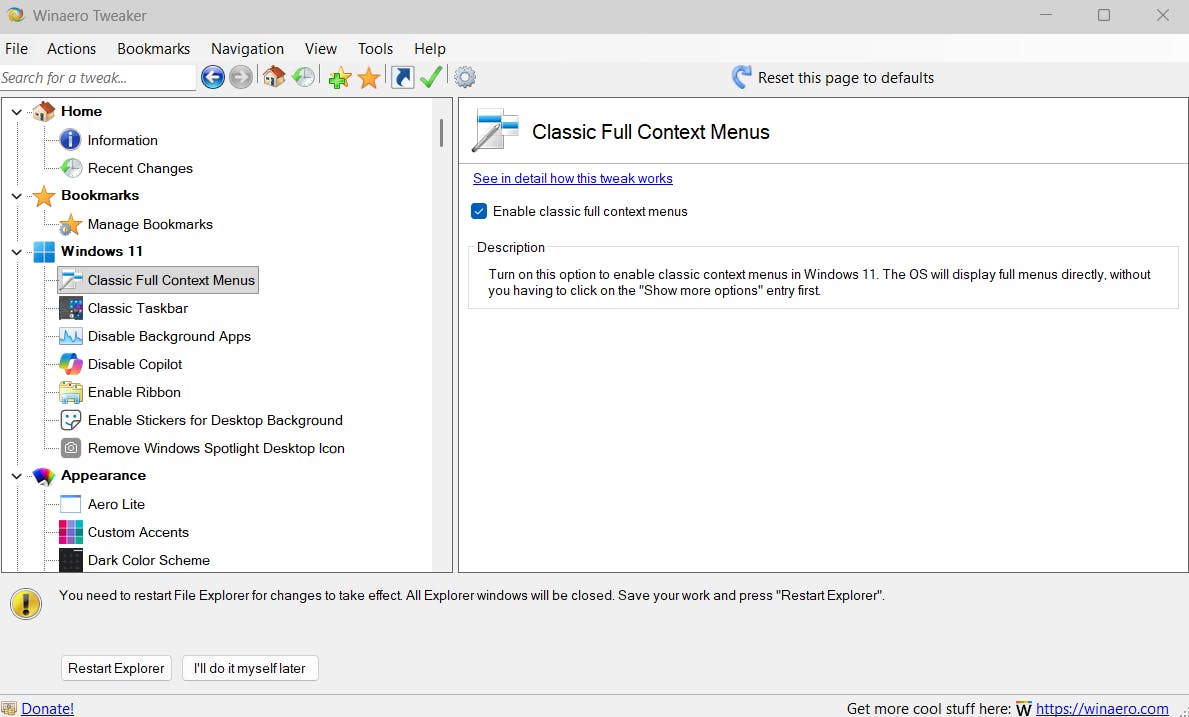1189x717 pixels.
Task: Click the Winaero W logo icon
Action: coord(1023,709)
